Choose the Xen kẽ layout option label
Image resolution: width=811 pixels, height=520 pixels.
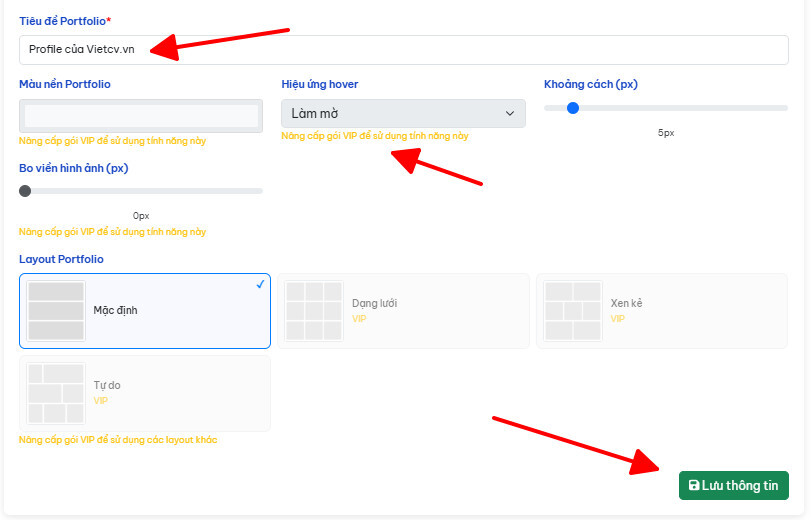click(x=626, y=303)
